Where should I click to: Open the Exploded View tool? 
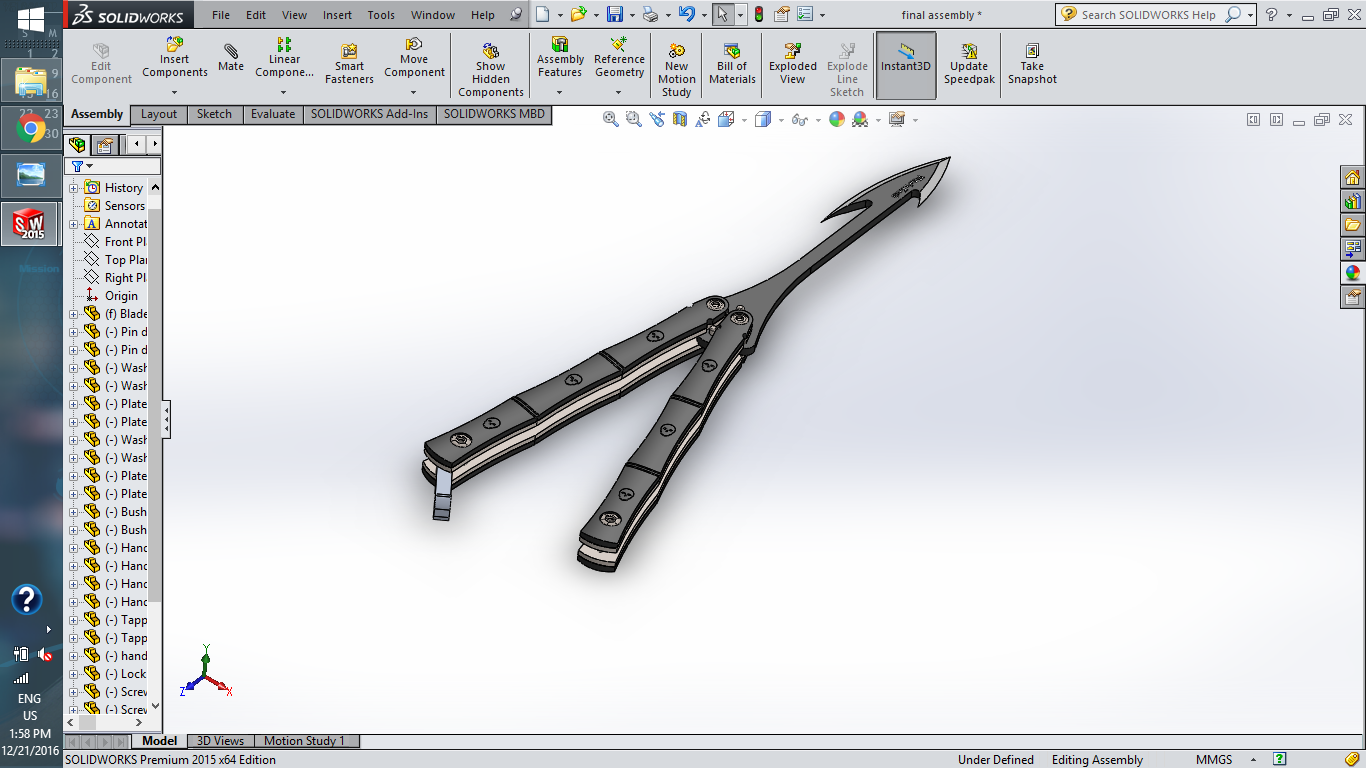pyautogui.click(x=792, y=60)
